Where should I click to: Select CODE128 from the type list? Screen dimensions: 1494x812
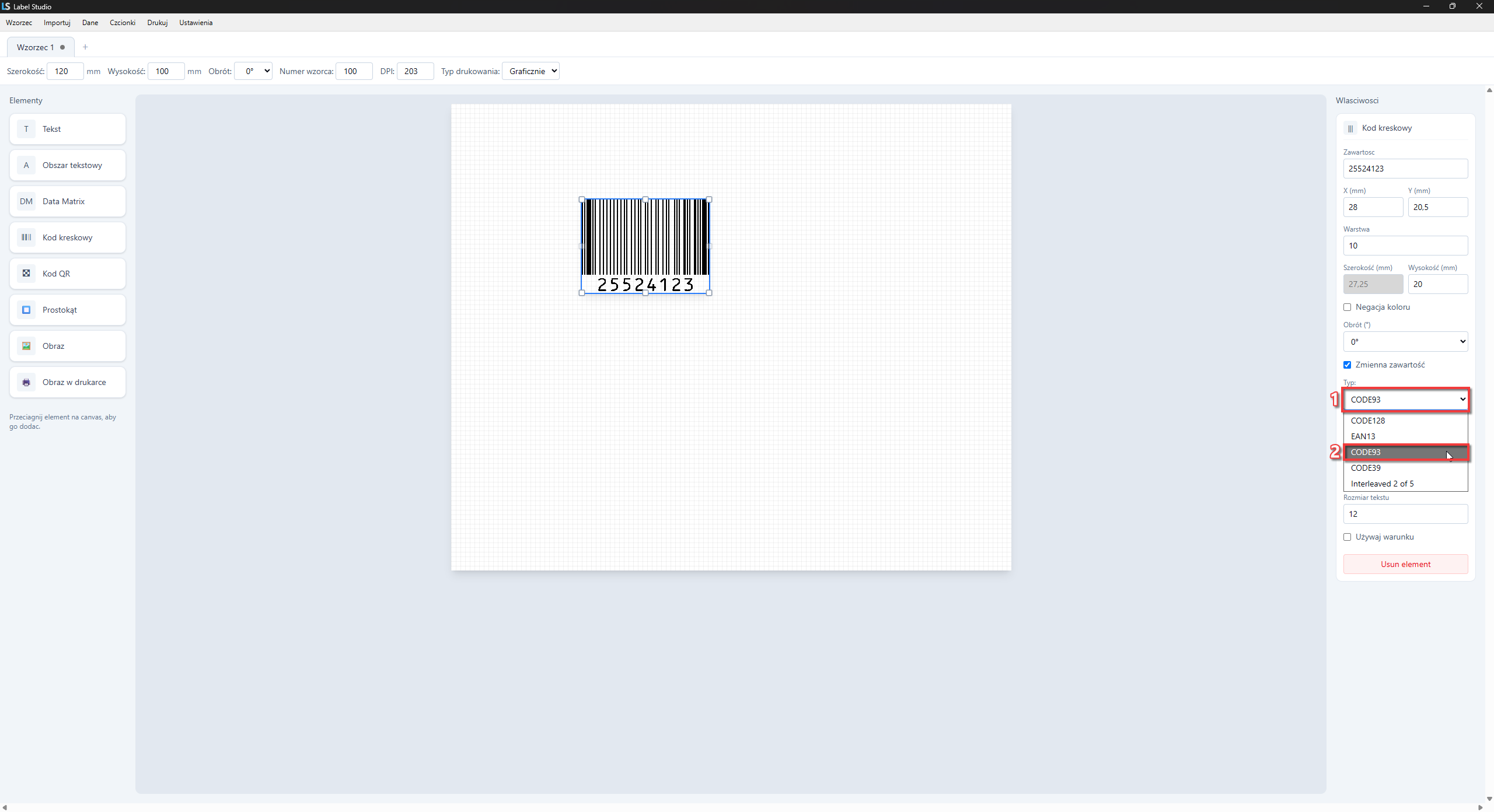pos(1405,421)
